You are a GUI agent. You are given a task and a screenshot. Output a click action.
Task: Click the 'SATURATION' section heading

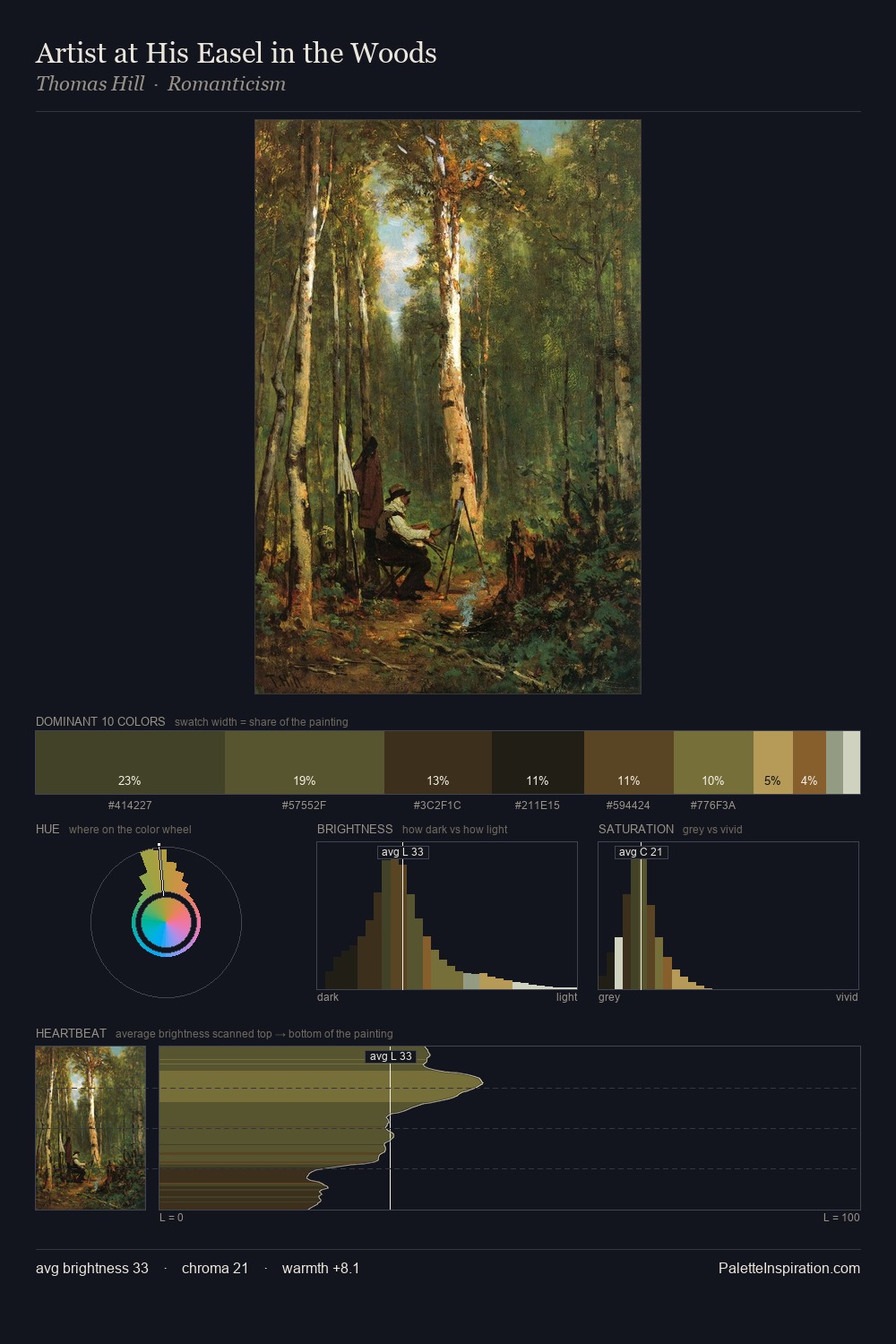[636, 829]
